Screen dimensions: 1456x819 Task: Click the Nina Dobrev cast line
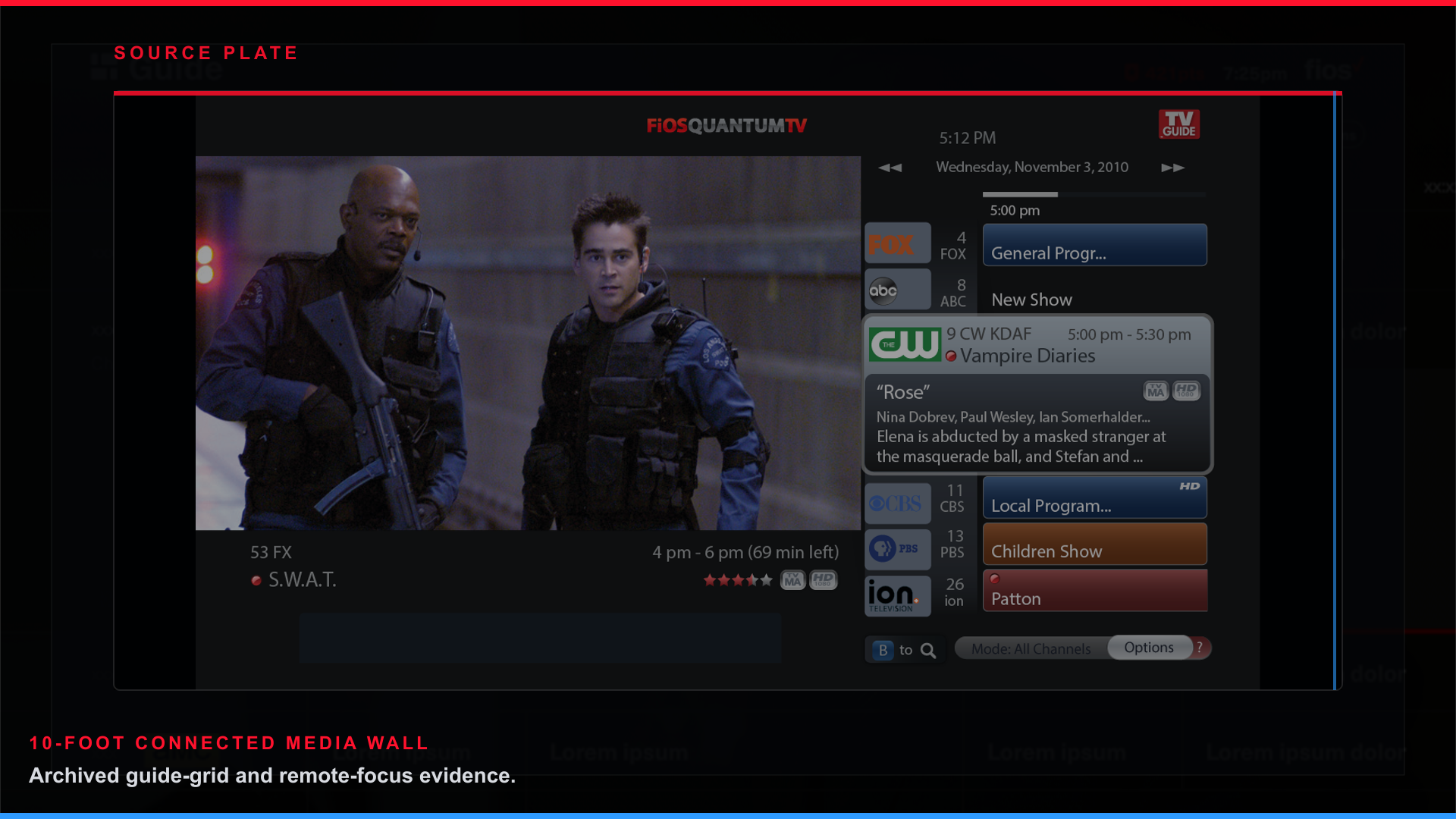1013,417
